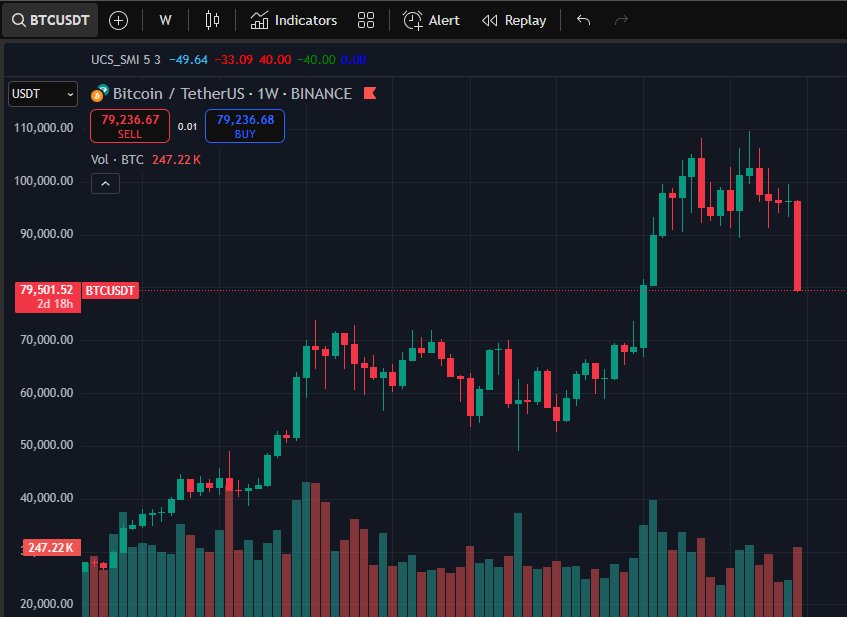Click the 100,000.00 price axis label
Viewport: 847px width, 617px height.
click(44, 180)
